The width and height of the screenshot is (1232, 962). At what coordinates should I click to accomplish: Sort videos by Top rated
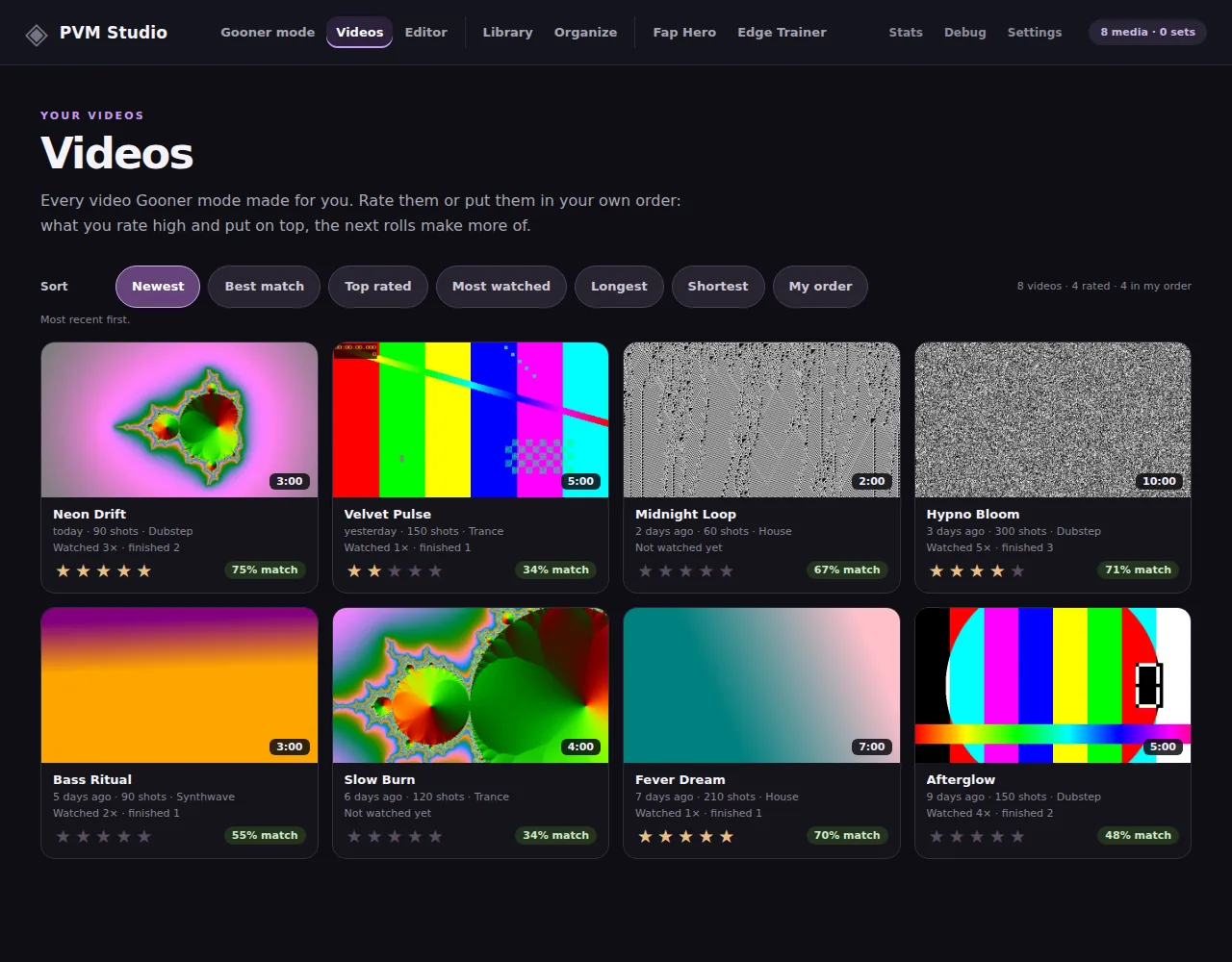click(x=377, y=287)
